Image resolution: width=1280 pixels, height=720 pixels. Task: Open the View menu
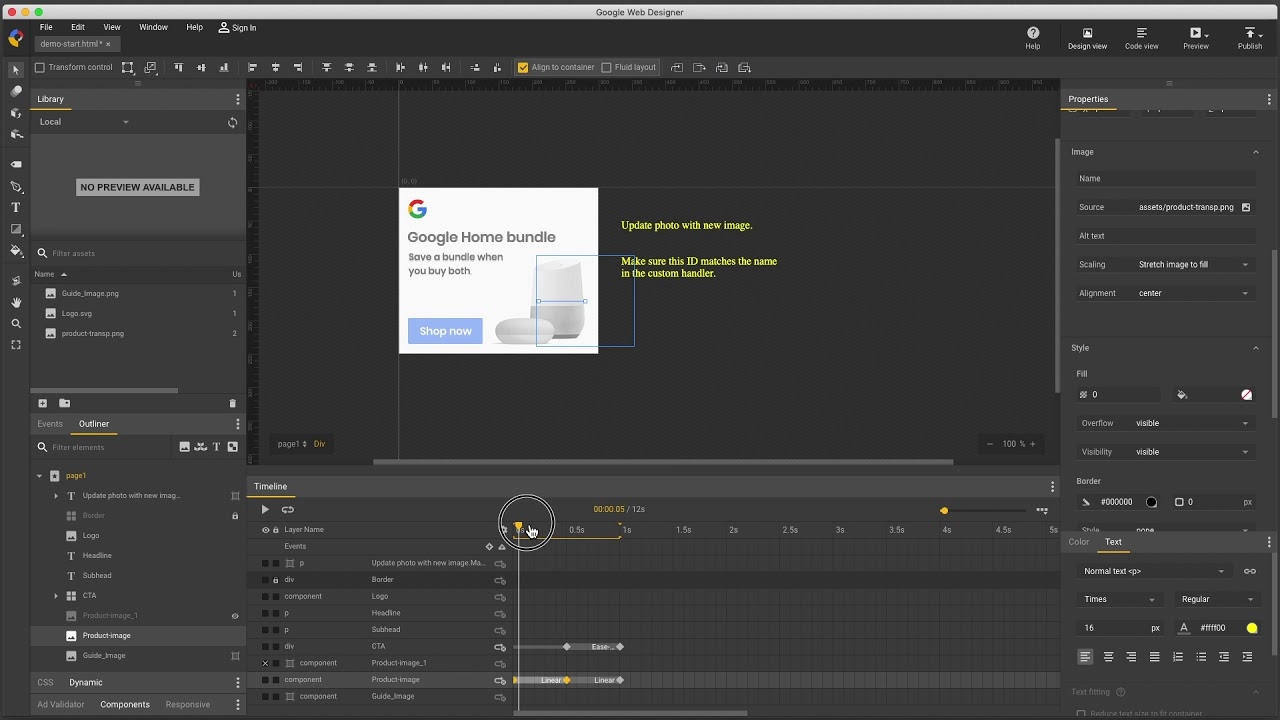(x=112, y=27)
